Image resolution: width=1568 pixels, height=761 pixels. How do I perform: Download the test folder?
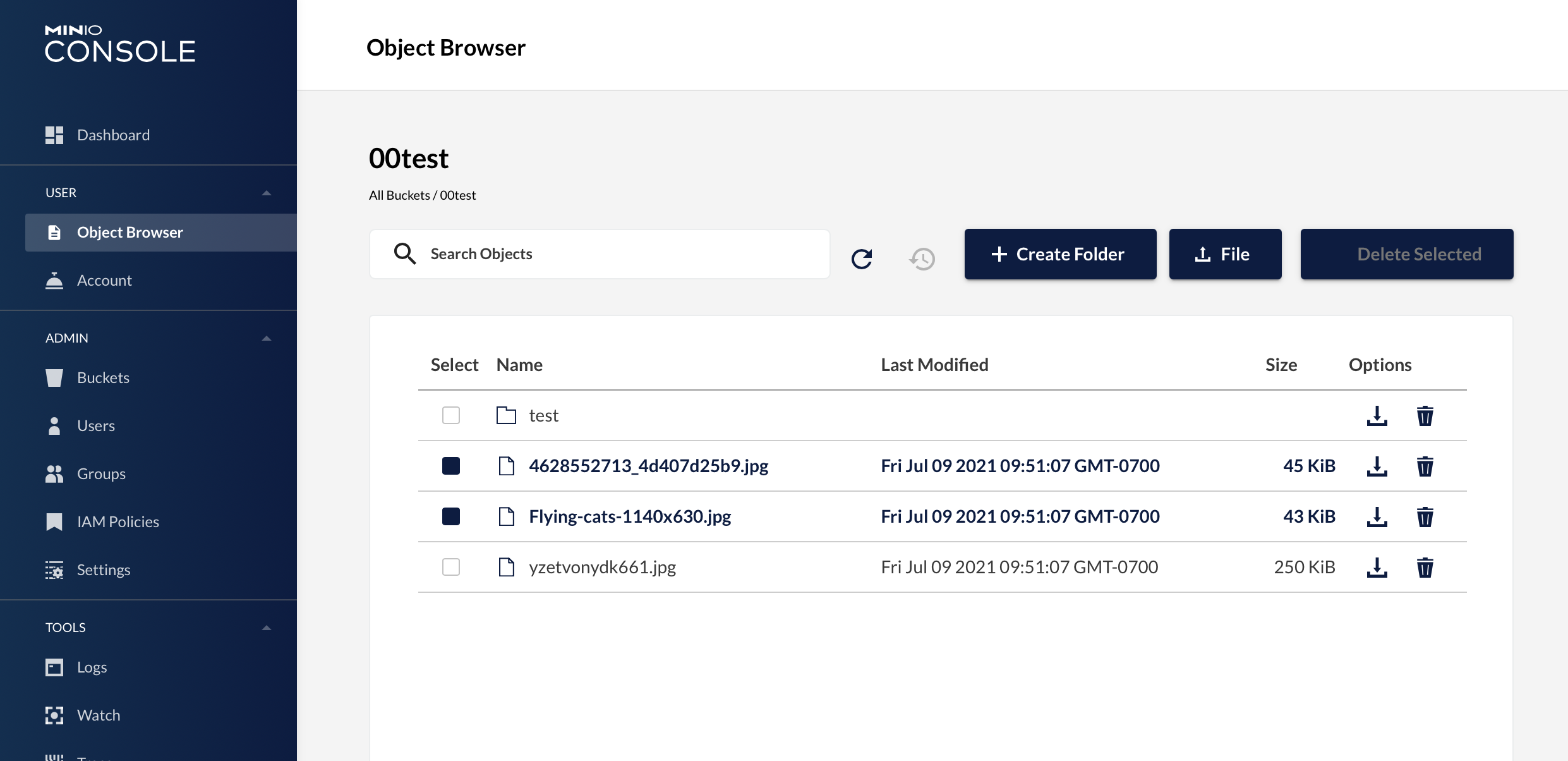coord(1377,415)
